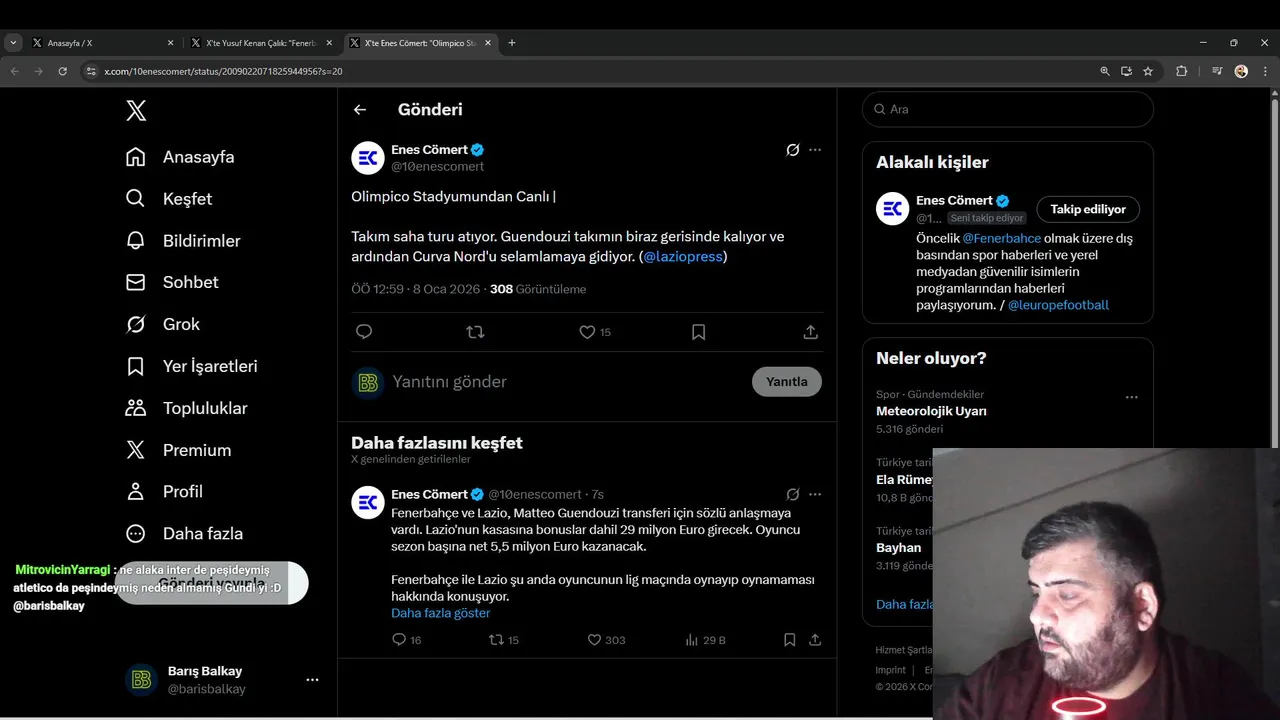
Task: Open browser extensions puzzle icon
Action: 1182,71
